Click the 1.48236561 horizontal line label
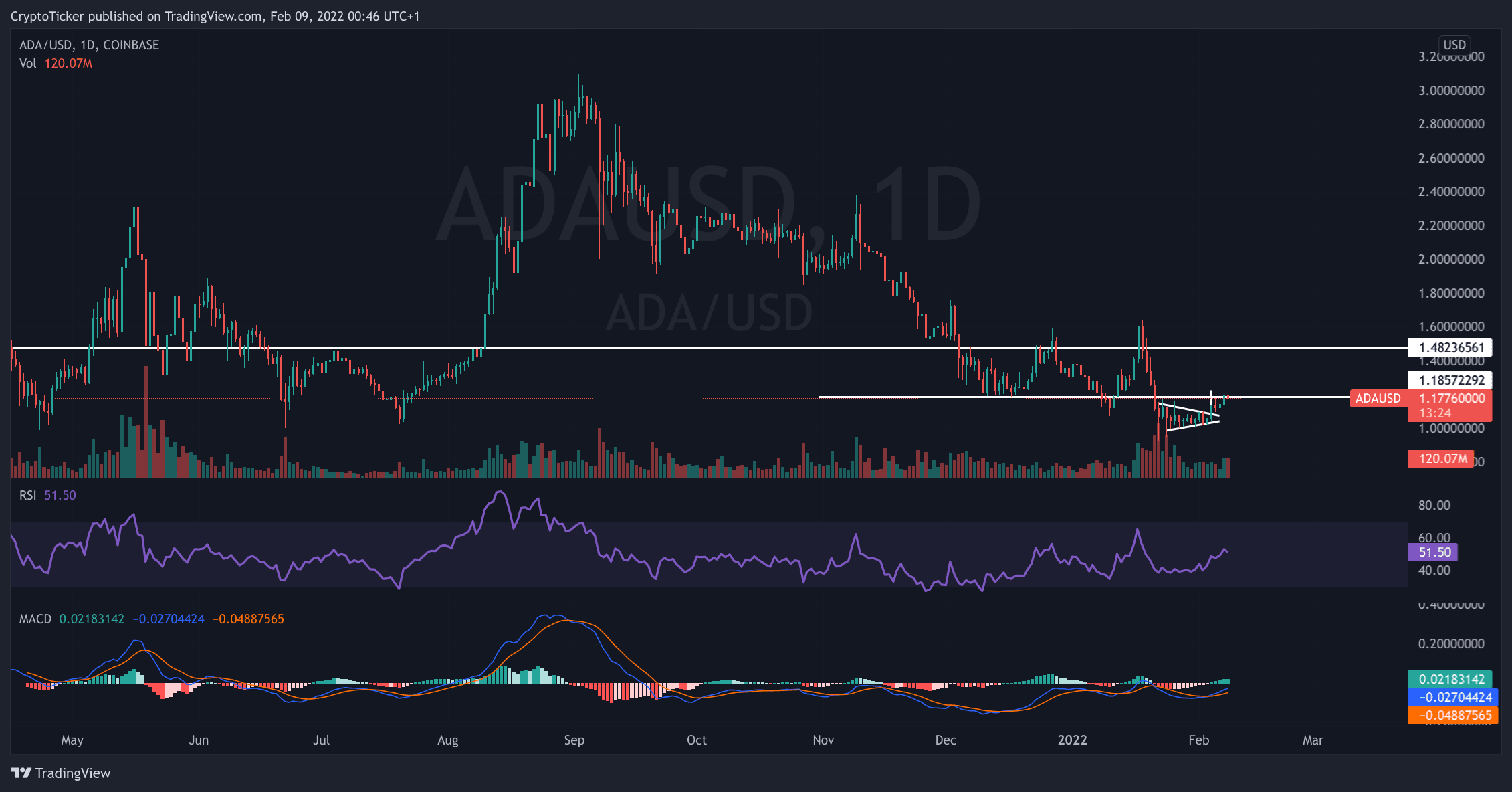This screenshot has width=1512, height=792. tap(1450, 347)
